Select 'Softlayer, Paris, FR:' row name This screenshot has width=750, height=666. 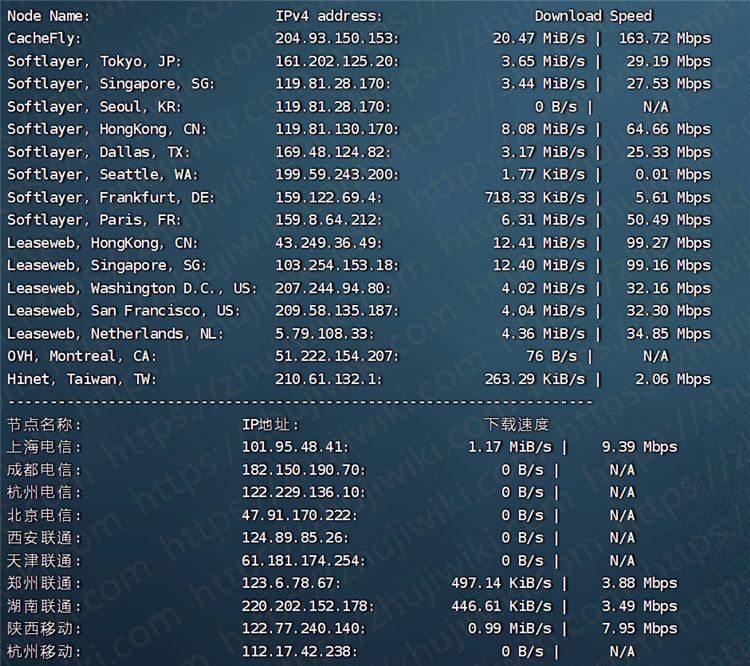coord(94,220)
